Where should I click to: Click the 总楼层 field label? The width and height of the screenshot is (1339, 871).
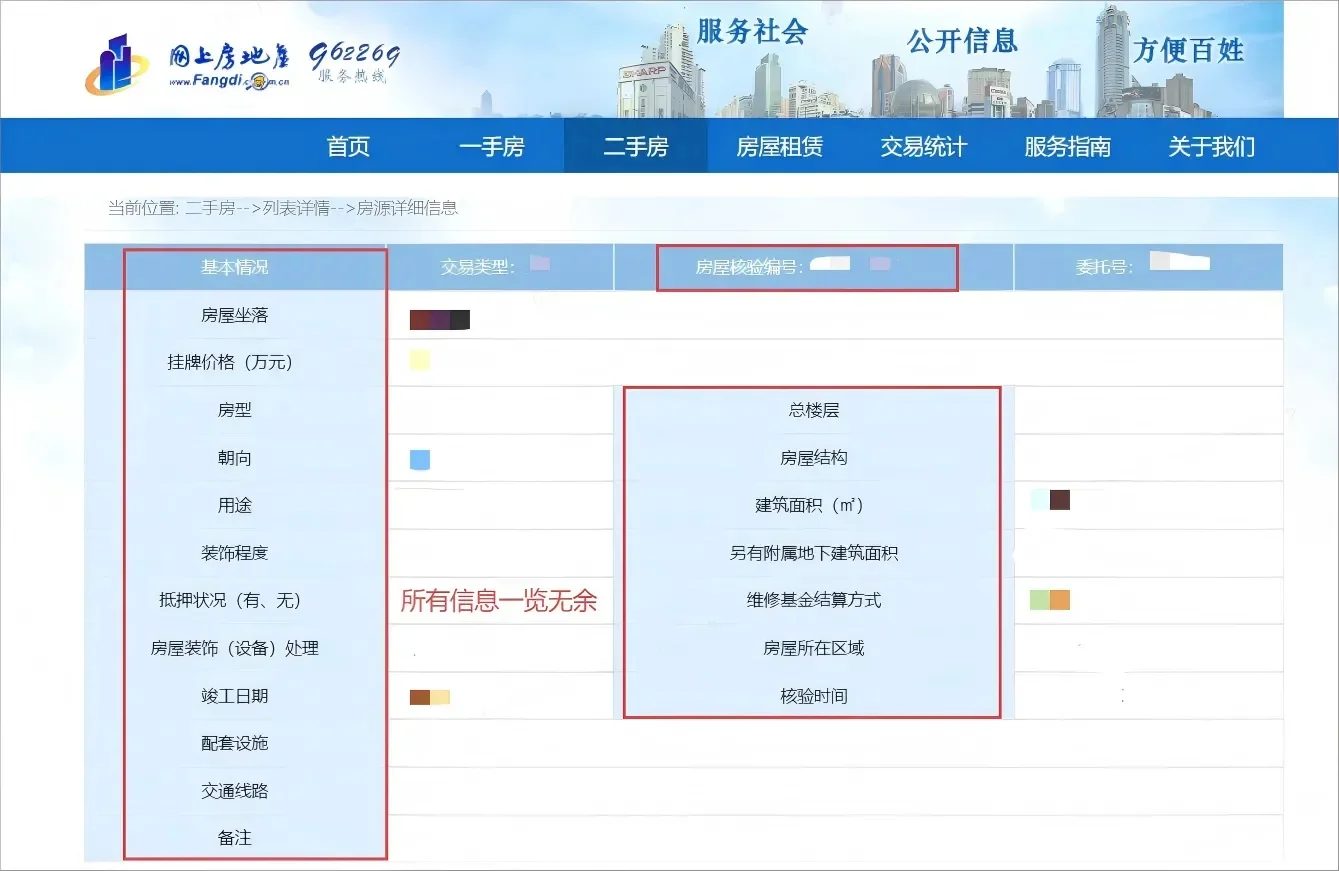point(813,410)
